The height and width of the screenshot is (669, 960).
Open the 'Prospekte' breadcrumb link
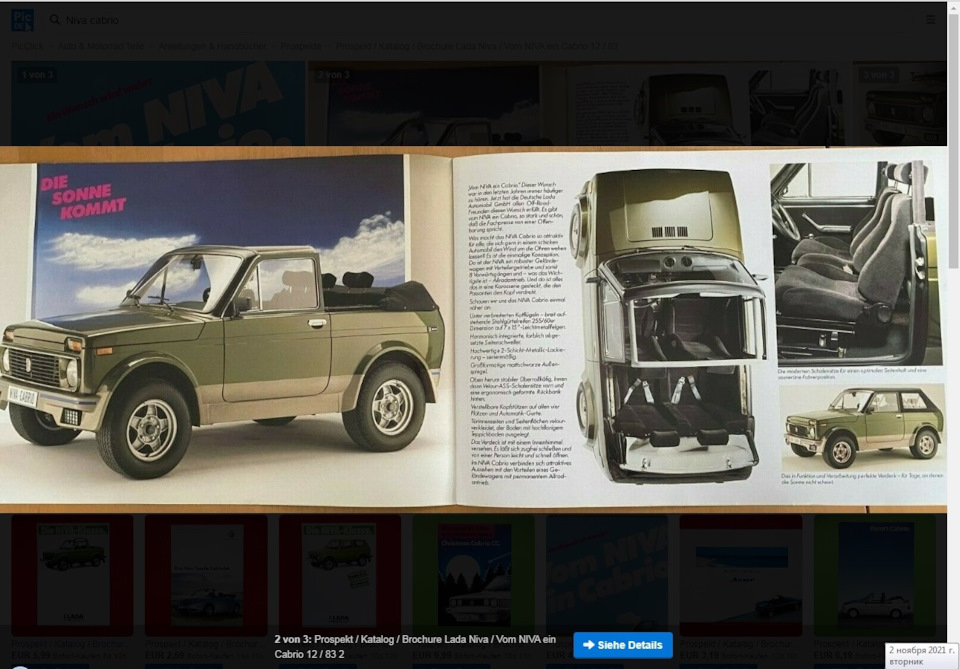point(301,46)
